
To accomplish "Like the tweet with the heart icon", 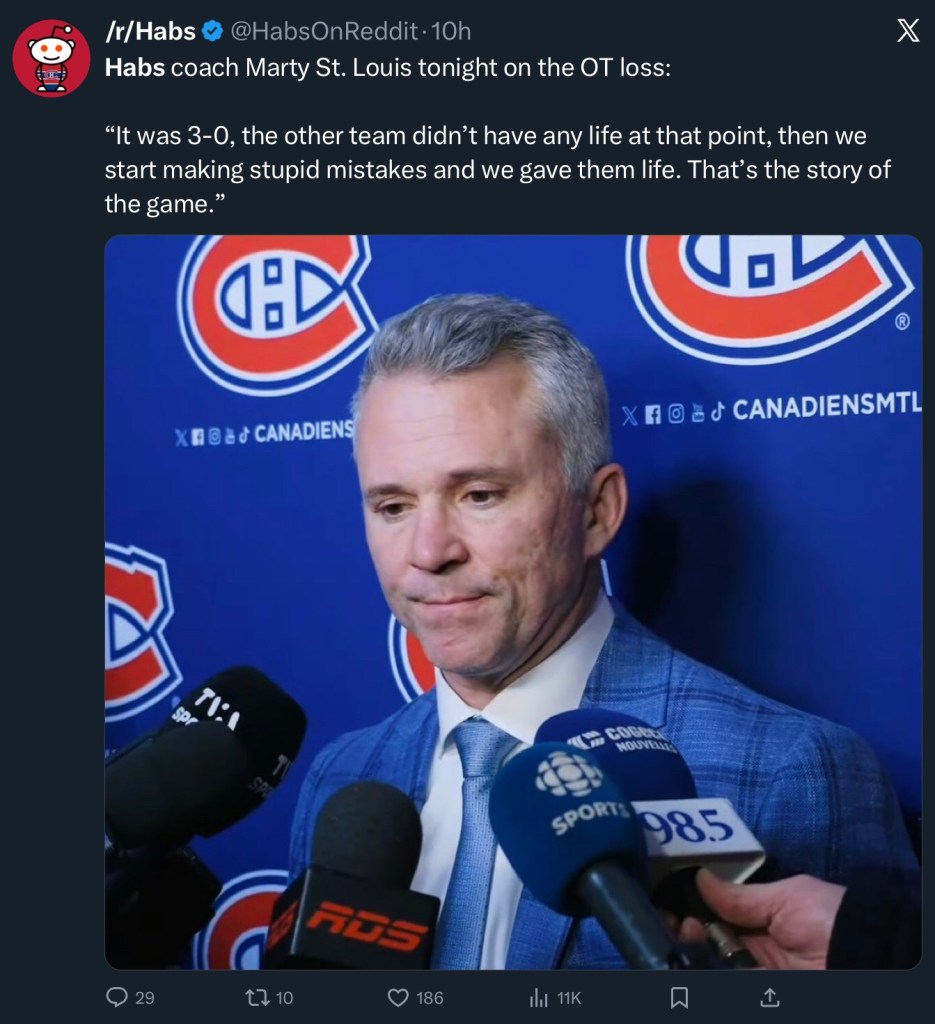I will click(x=398, y=997).
